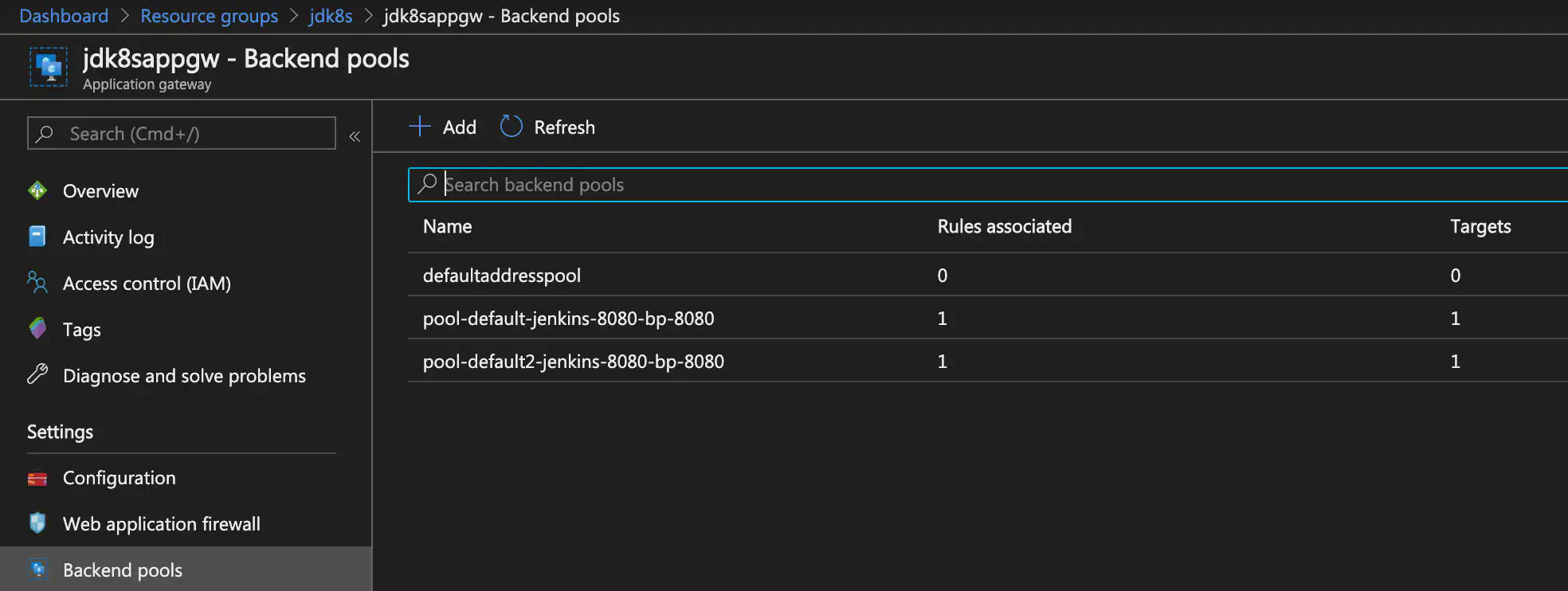Focus the Search backend pools input

717,184
